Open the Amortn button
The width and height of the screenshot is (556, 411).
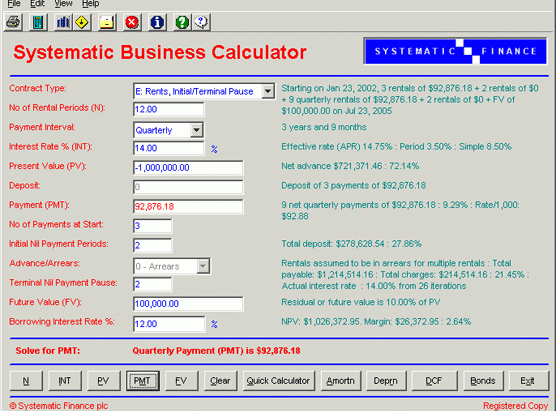(341, 381)
